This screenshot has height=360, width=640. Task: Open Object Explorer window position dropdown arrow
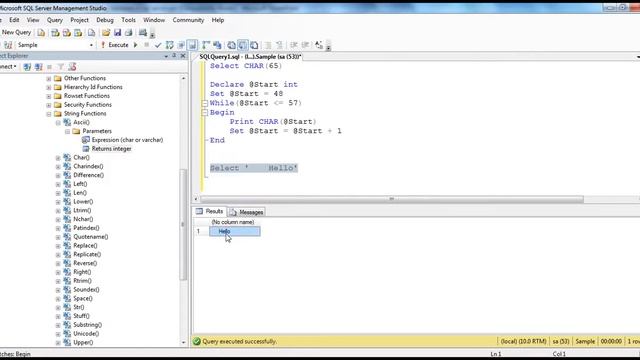tap(166, 56)
